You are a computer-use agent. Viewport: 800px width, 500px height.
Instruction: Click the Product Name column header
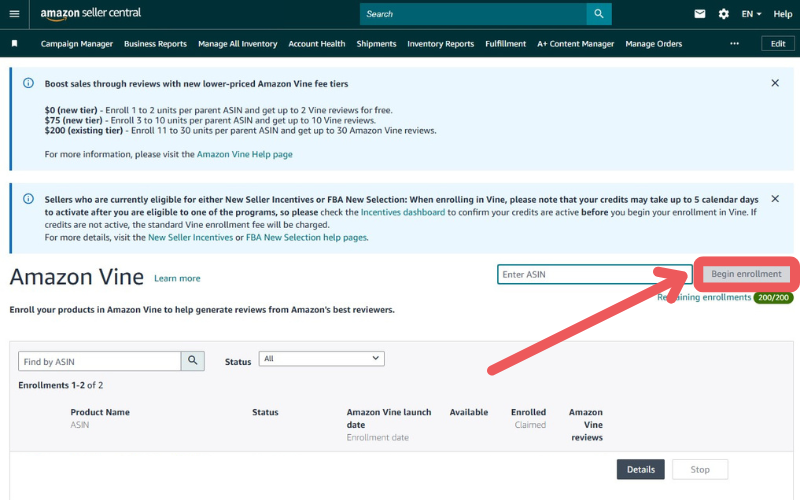100,412
